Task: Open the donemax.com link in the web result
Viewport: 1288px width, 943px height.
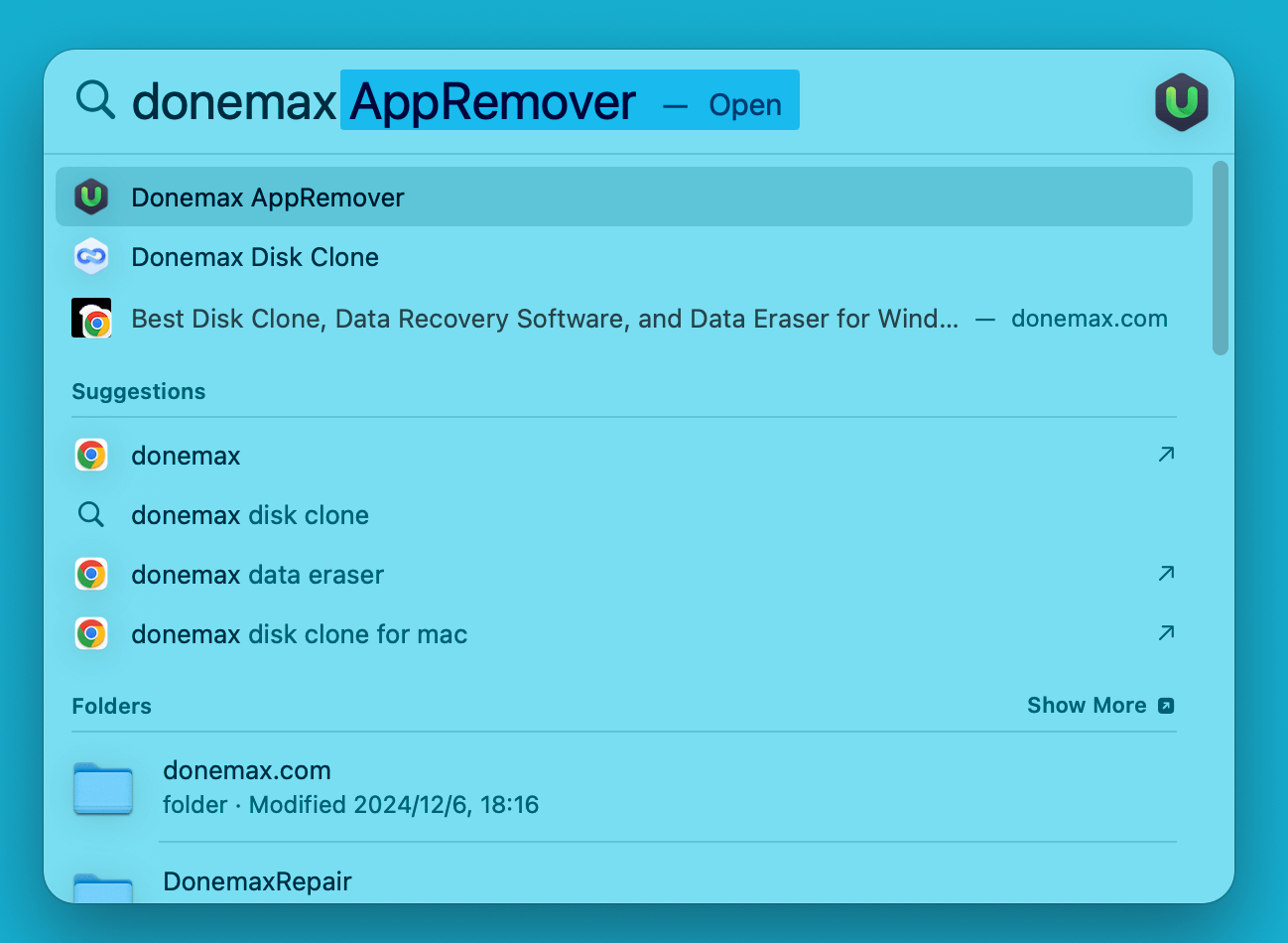Action: pyautogui.click(x=1089, y=318)
